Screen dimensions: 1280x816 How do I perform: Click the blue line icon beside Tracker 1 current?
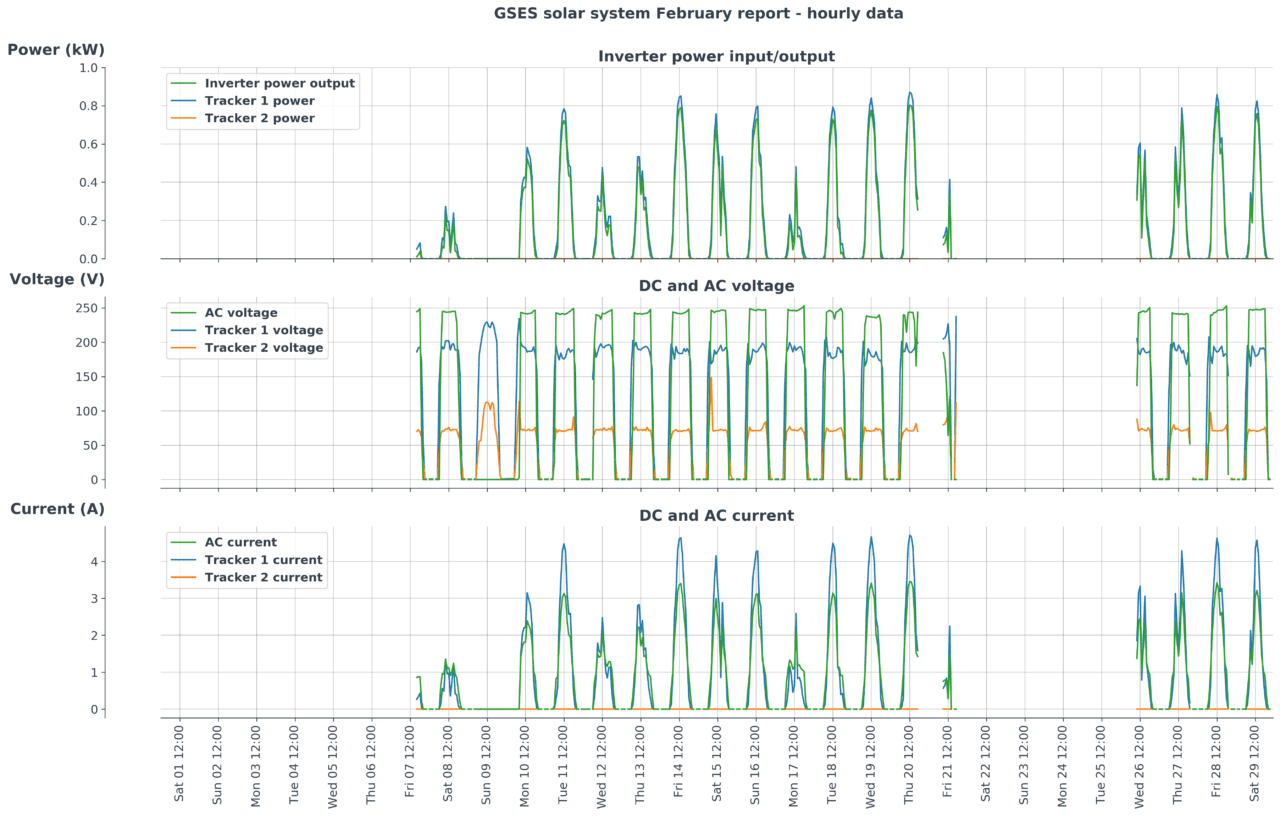tap(183, 560)
